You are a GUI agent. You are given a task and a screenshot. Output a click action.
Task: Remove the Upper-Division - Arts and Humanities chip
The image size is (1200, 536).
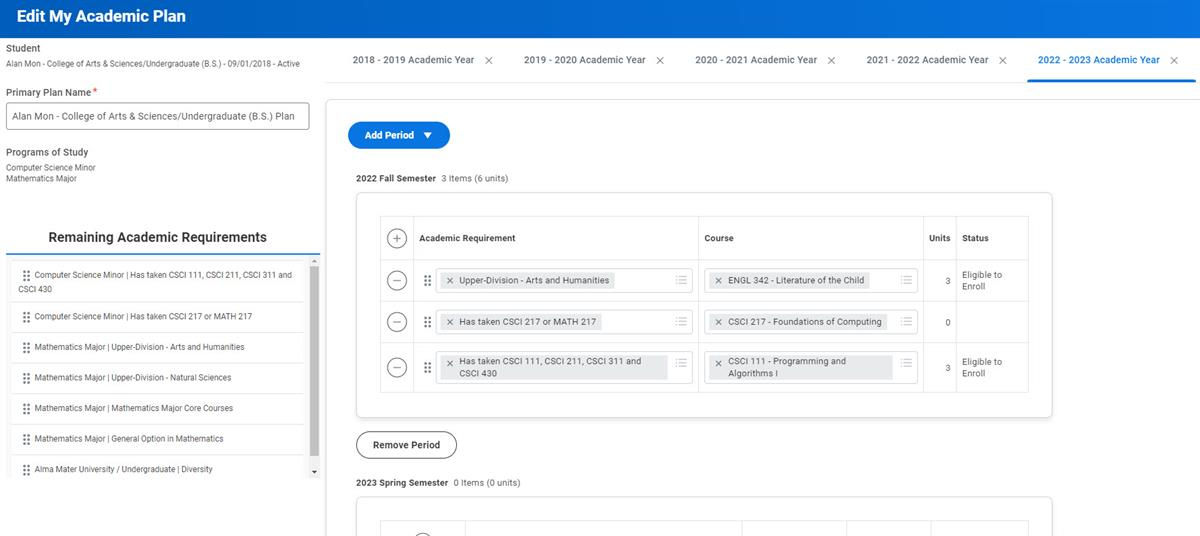450,281
